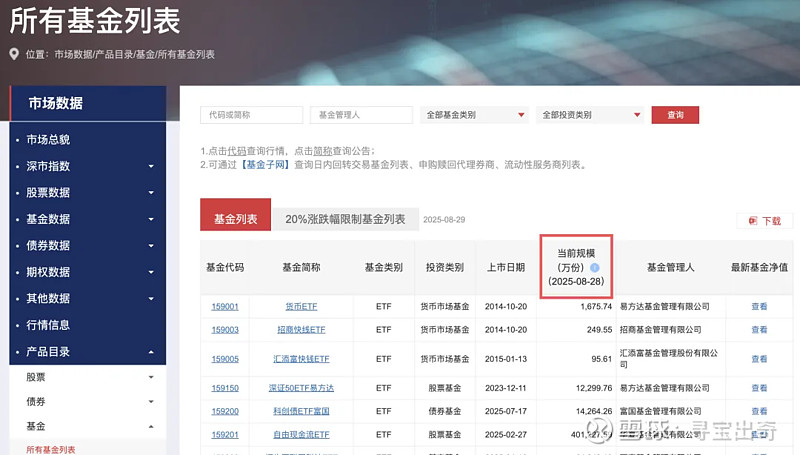Click the 基金代码 column header
Screen dimensions: 800x455
pos(225,267)
